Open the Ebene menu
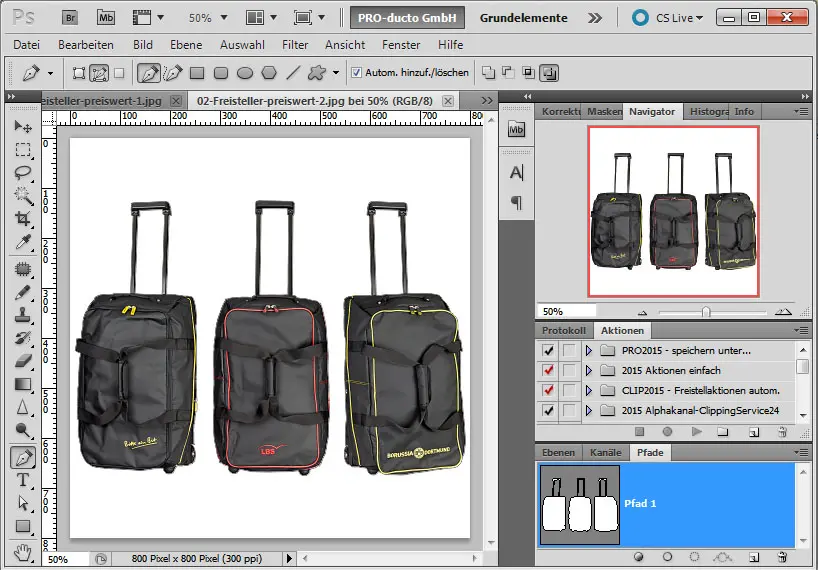 pyautogui.click(x=186, y=45)
